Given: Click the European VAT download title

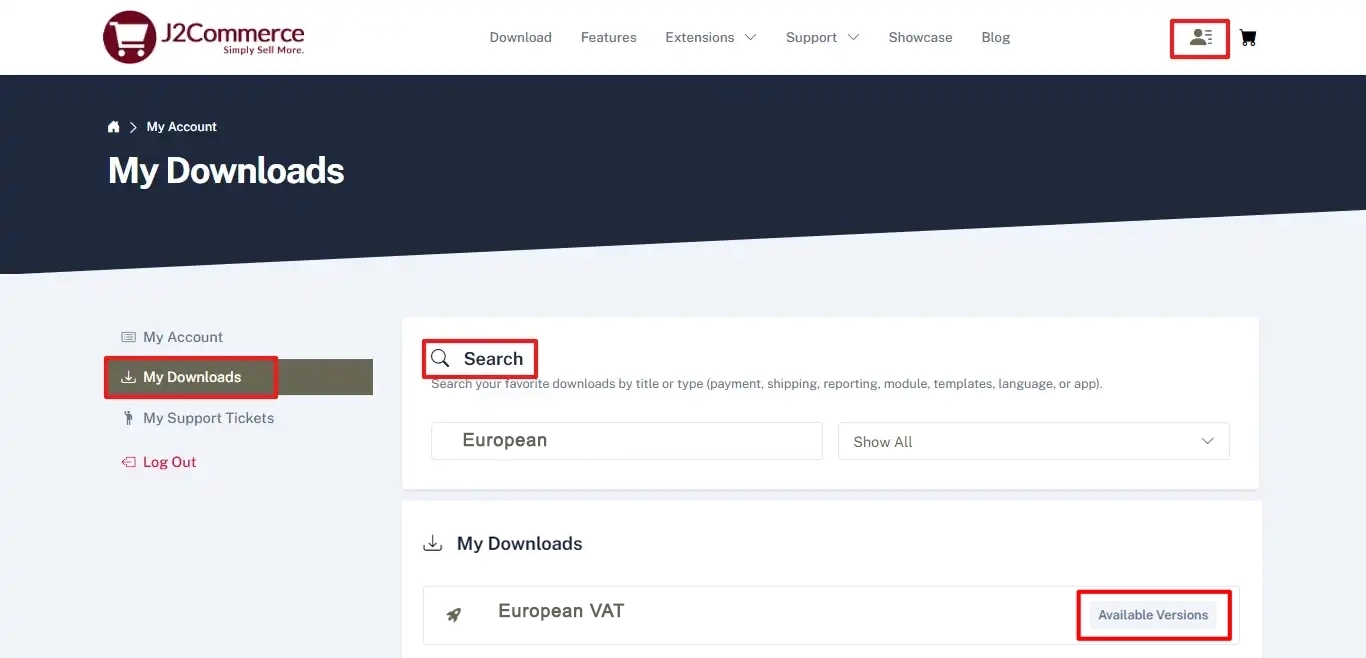Looking at the screenshot, I should click(561, 611).
